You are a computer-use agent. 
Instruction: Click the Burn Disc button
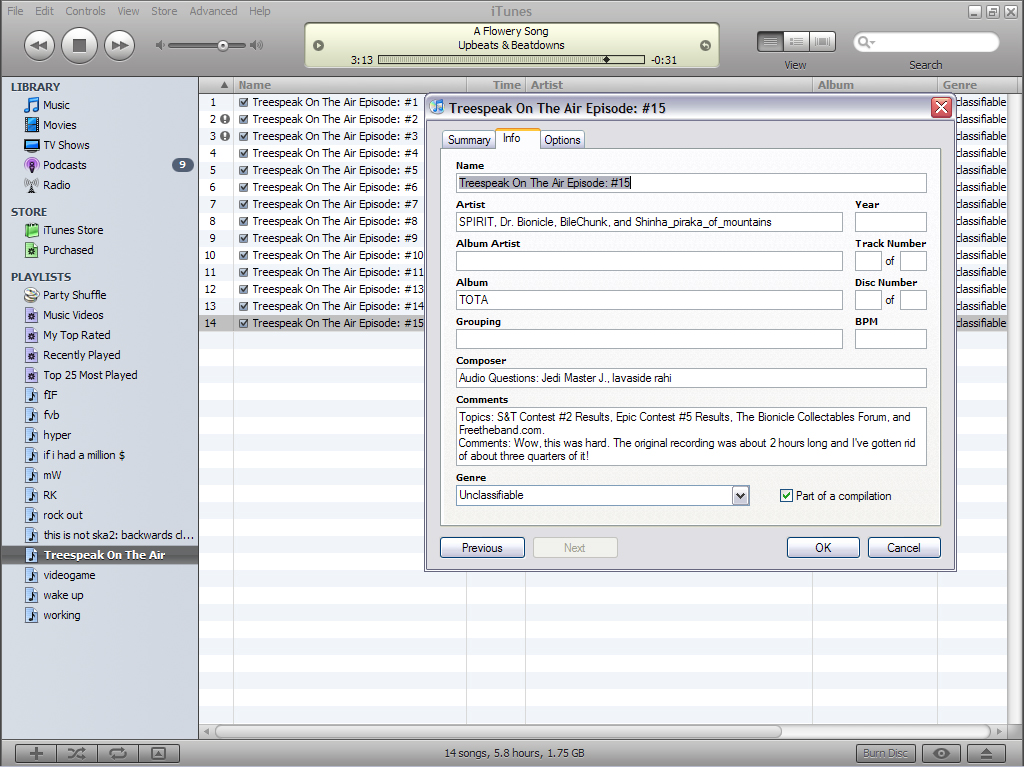pos(886,753)
